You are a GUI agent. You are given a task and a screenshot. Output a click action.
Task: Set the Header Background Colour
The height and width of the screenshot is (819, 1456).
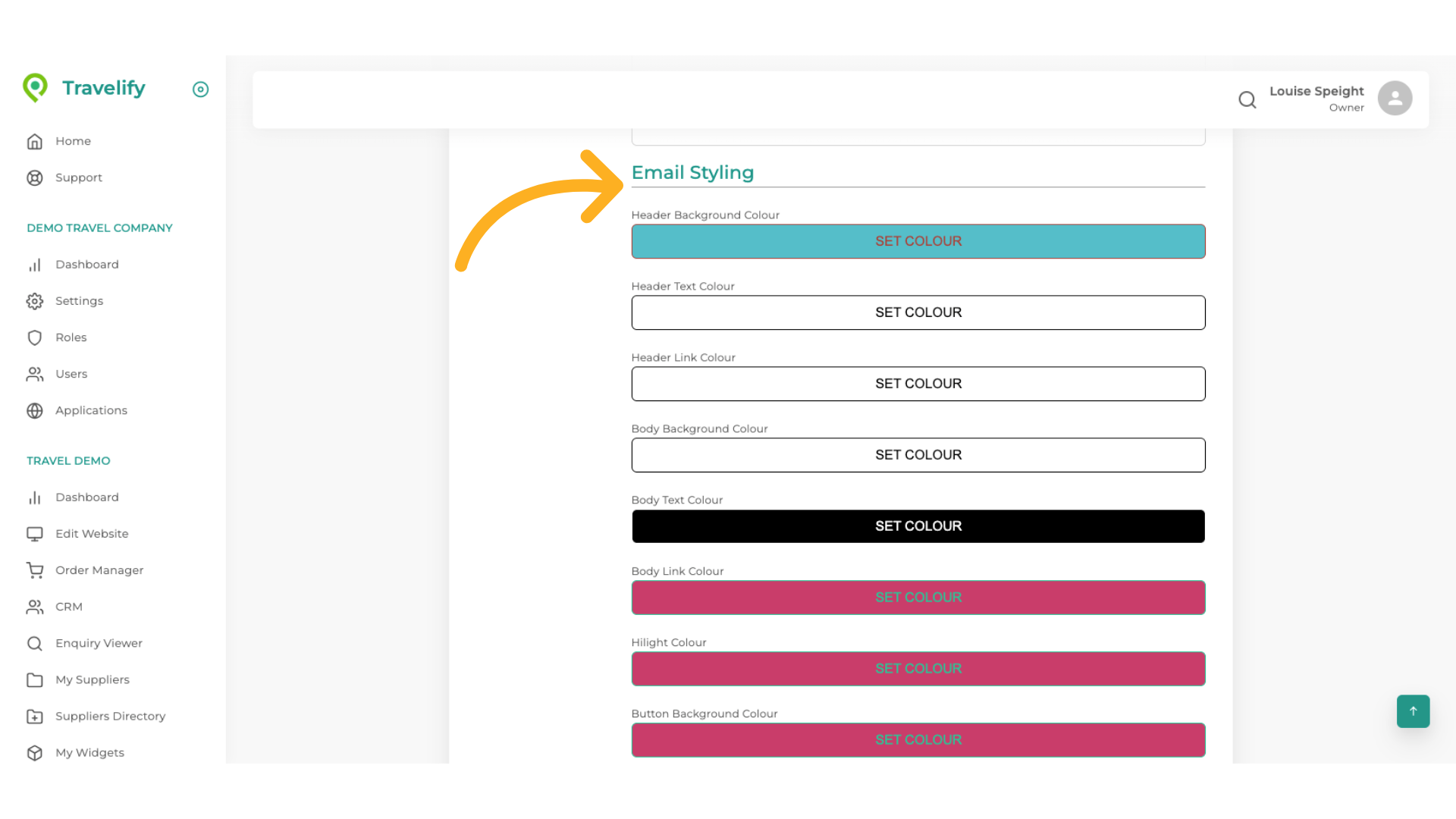pos(918,241)
